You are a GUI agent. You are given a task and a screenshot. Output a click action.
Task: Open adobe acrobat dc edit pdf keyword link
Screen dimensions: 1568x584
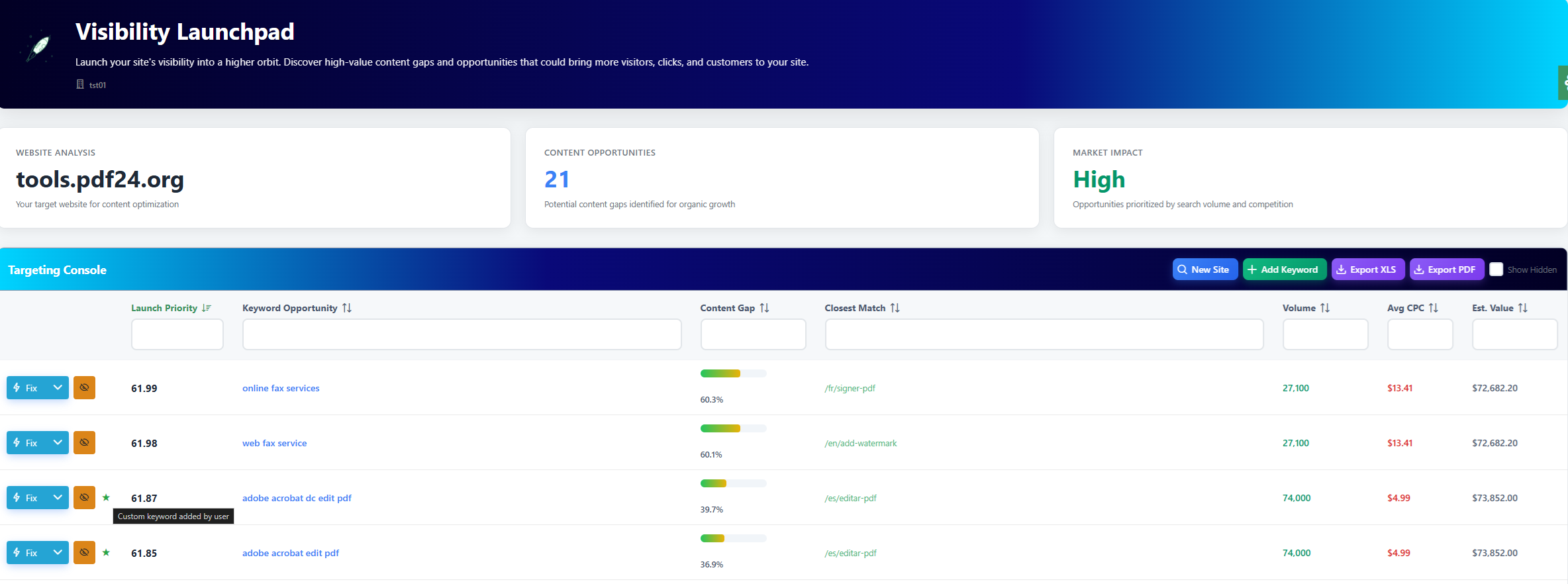[297, 498]
